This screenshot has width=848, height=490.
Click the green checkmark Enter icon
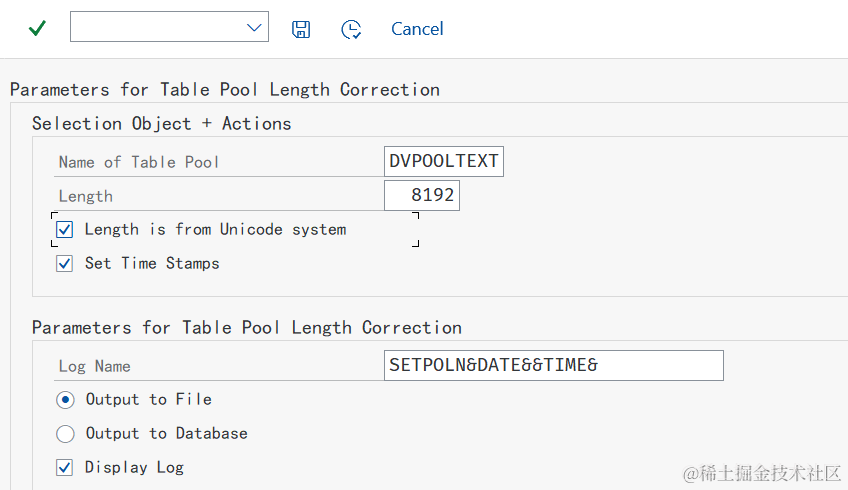click(x=37, y=28)
